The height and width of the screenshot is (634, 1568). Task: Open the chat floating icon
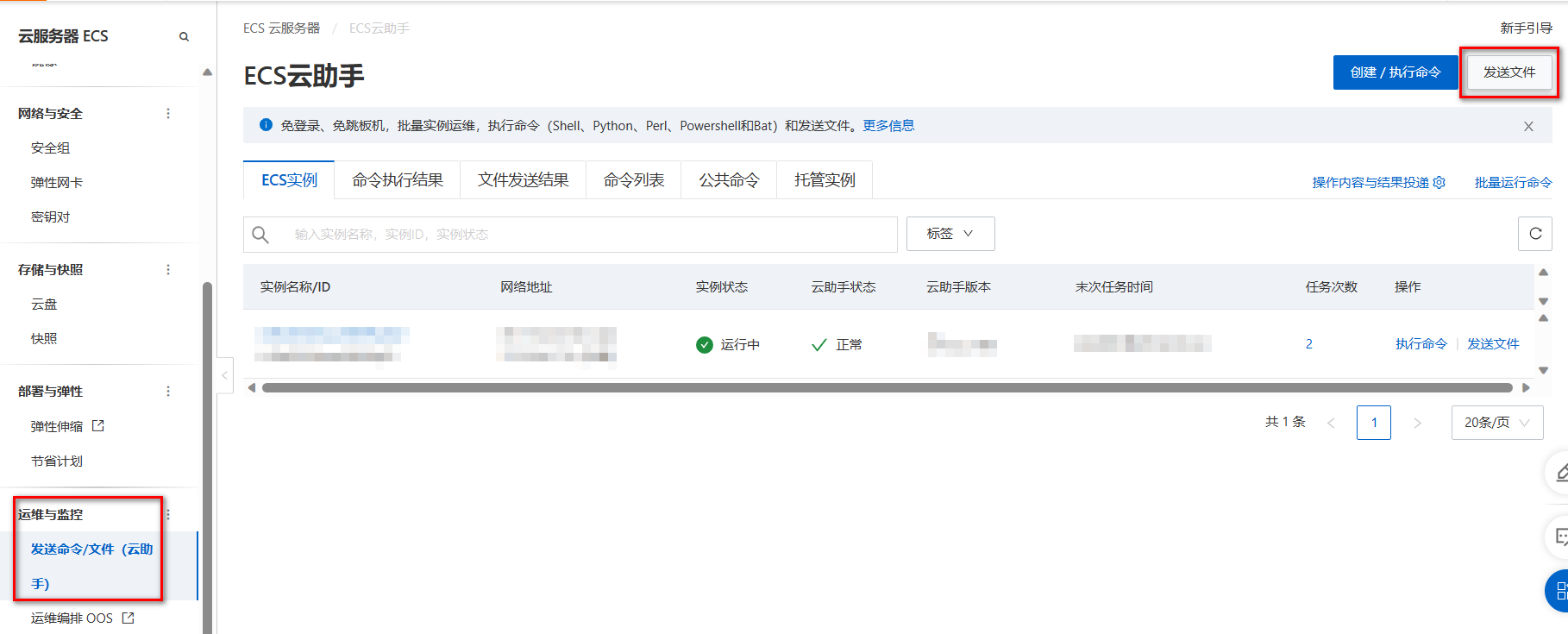pos(1559,537)
